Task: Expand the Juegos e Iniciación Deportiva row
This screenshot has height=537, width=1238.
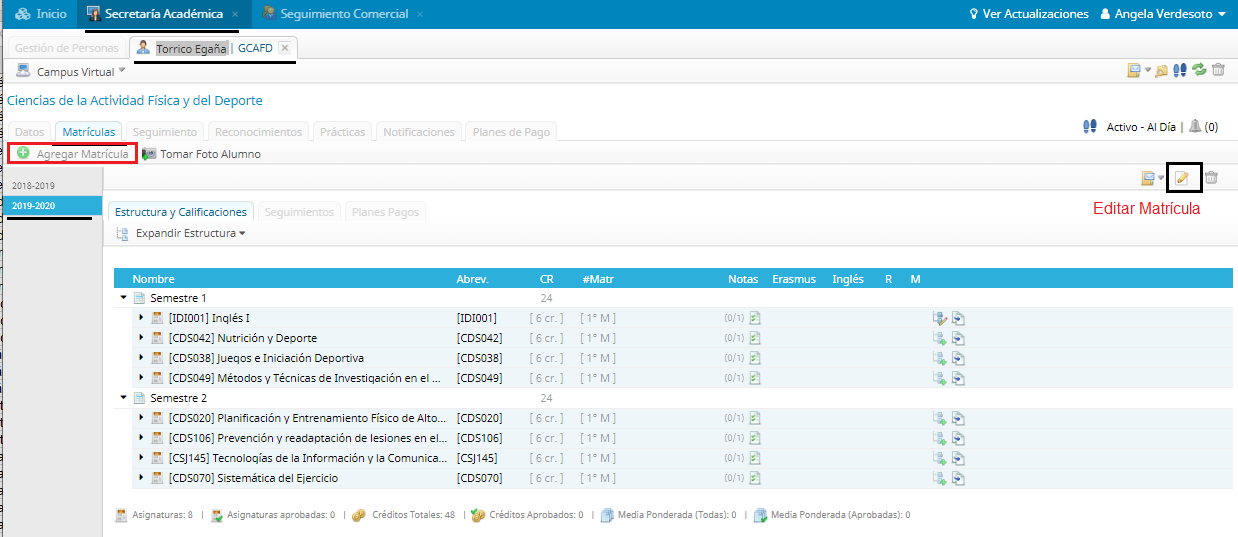Action: coord(141,358)
